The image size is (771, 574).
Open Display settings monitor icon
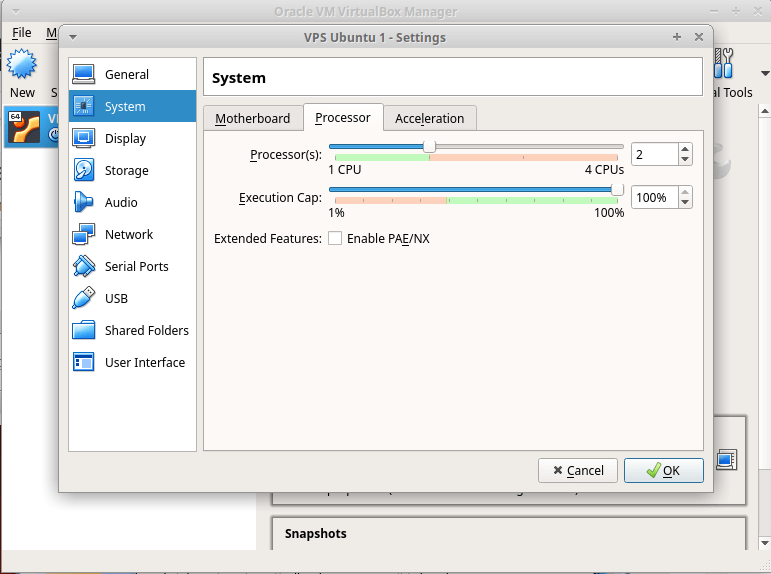coord(84,138)
